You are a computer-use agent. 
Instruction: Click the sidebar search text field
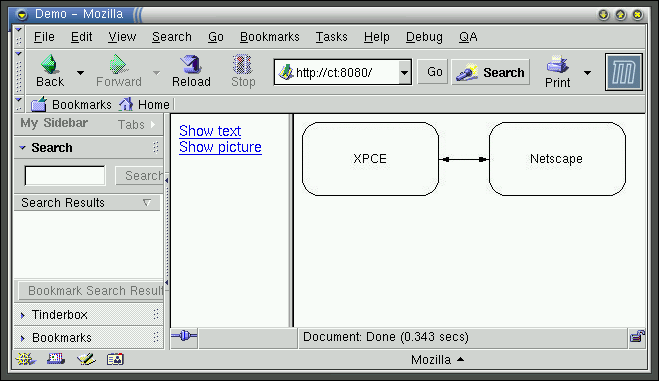tap(65, 175)
